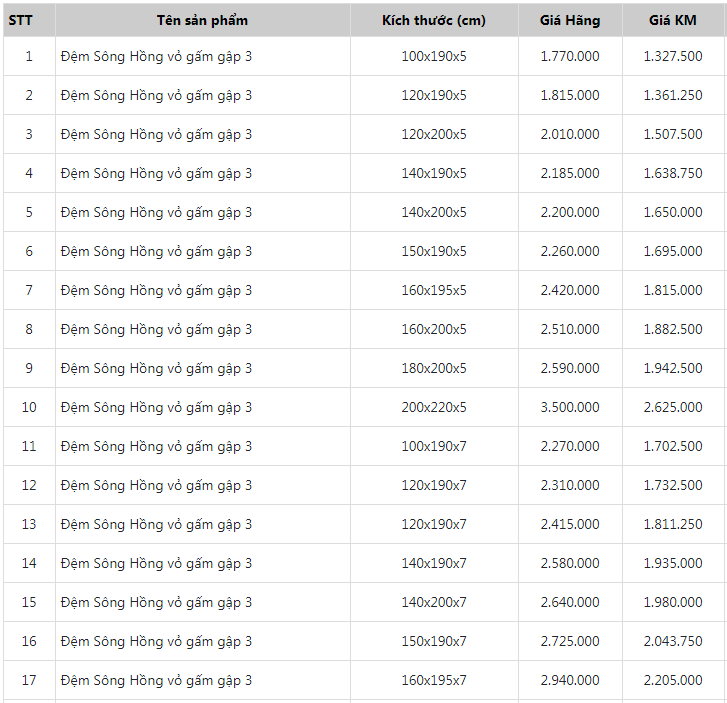Image resolution: width=727 pixels, height=703 pixels.
Task: Click the Tên sản phẩm column header
Action: pyautogui.click(x=202, y=20)
